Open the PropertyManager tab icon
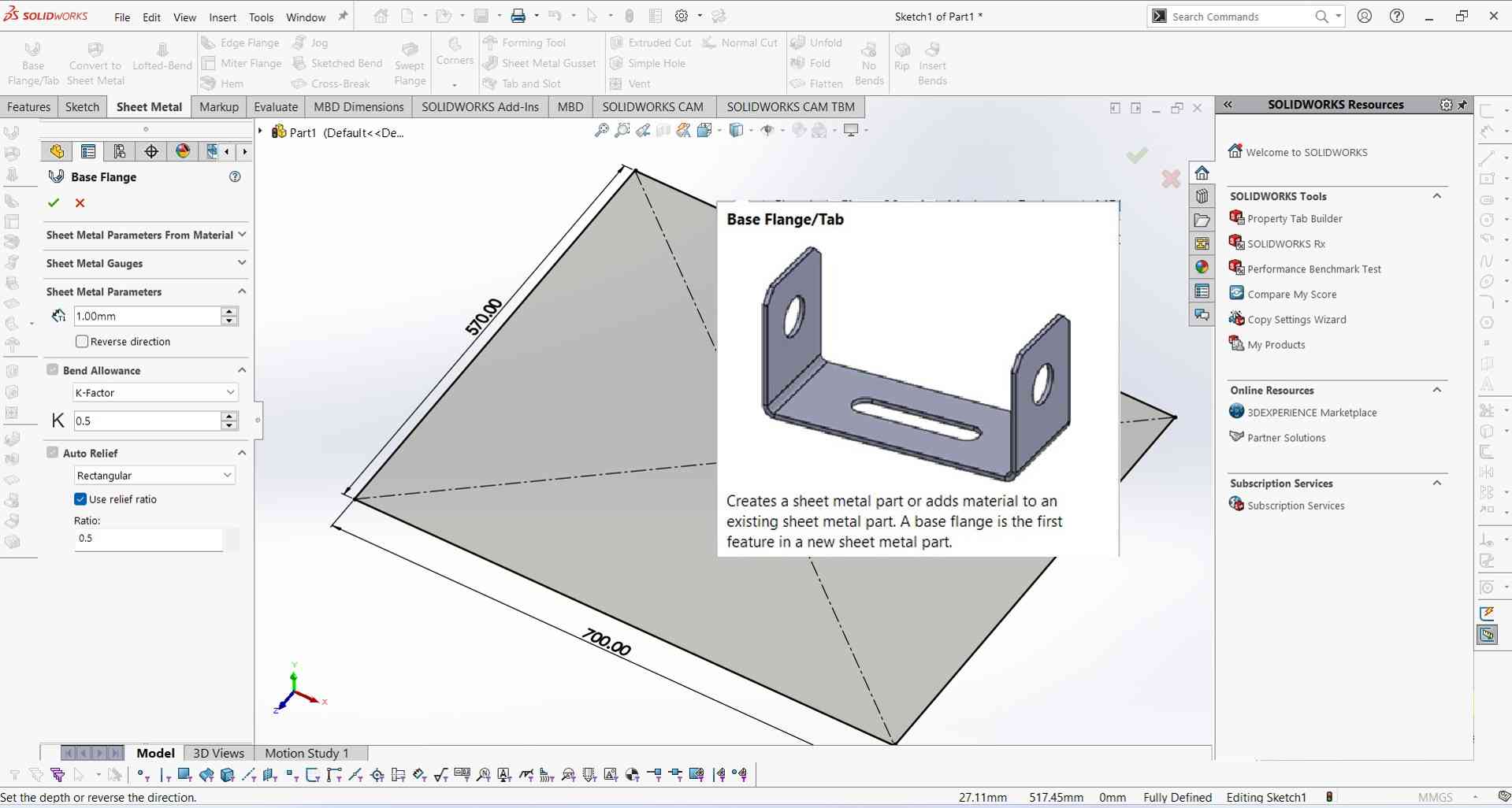The image size is (1512, 808). point(88,151)
